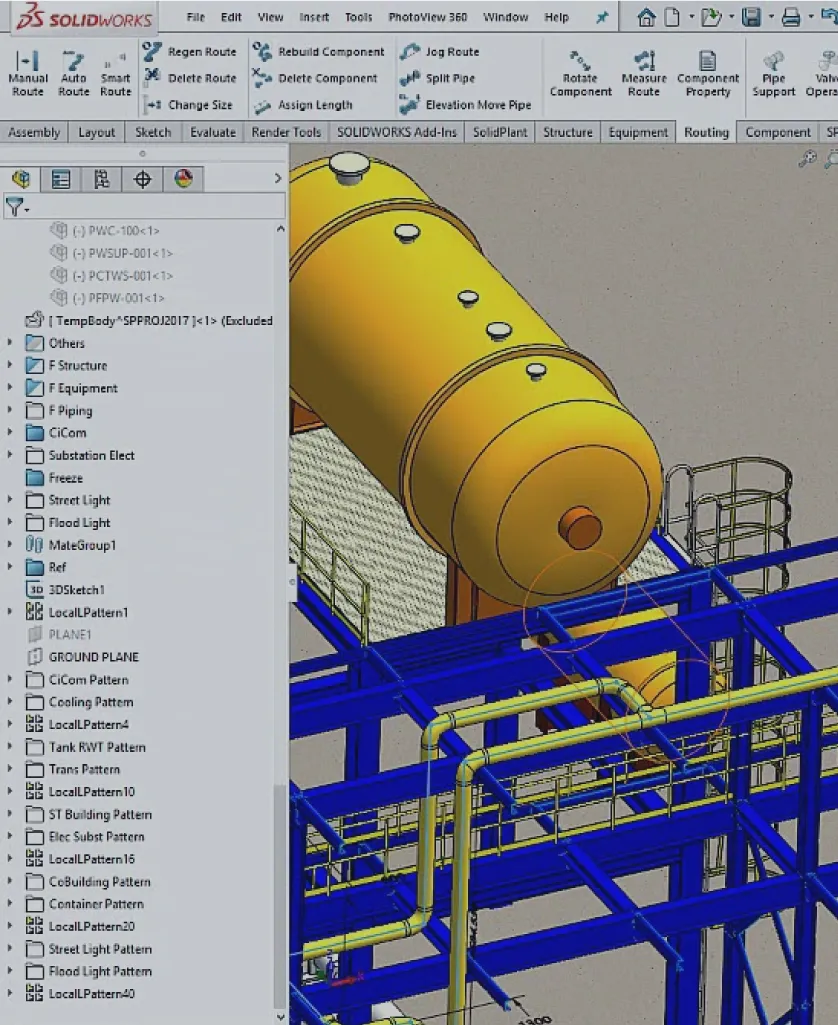Save the document with the Save icon

pyautogui.click(x=751, y=18)
